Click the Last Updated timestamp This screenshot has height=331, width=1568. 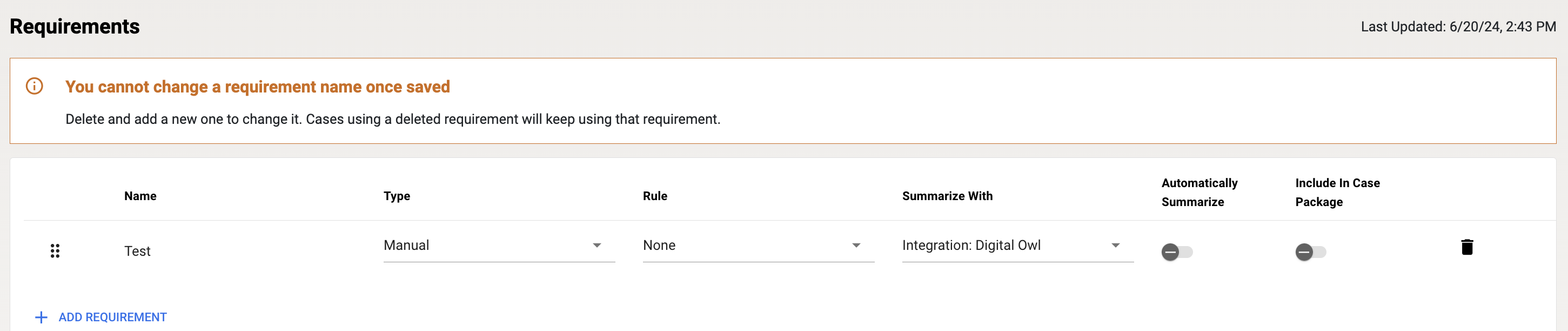(1458, 27)
